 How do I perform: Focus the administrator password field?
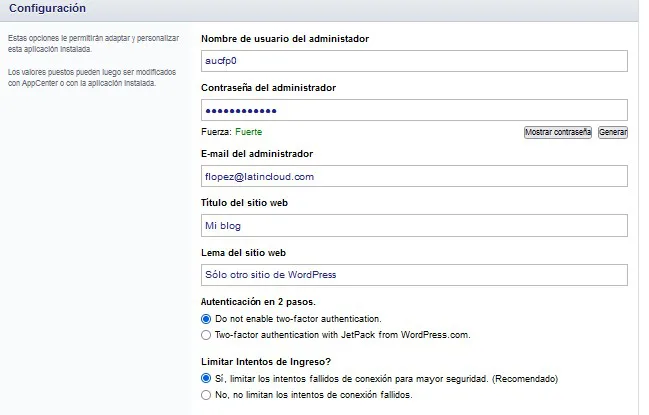pyautogui.click(x=413, y=110)
